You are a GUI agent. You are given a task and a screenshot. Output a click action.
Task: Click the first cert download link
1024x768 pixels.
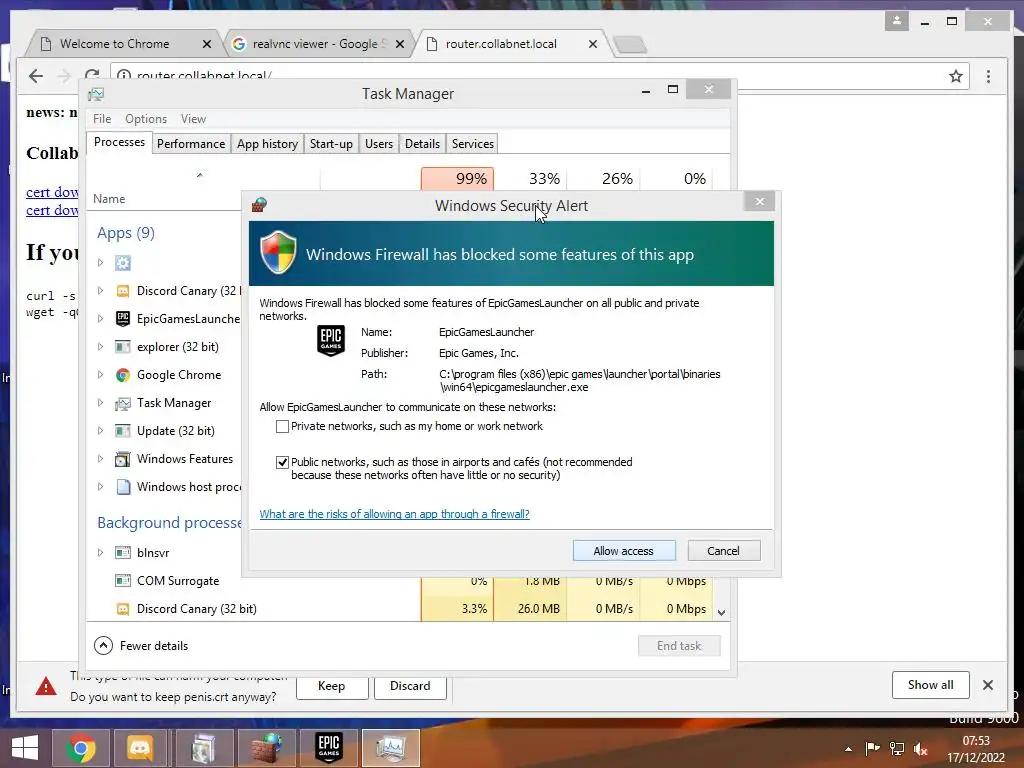(x=52, y=192)
